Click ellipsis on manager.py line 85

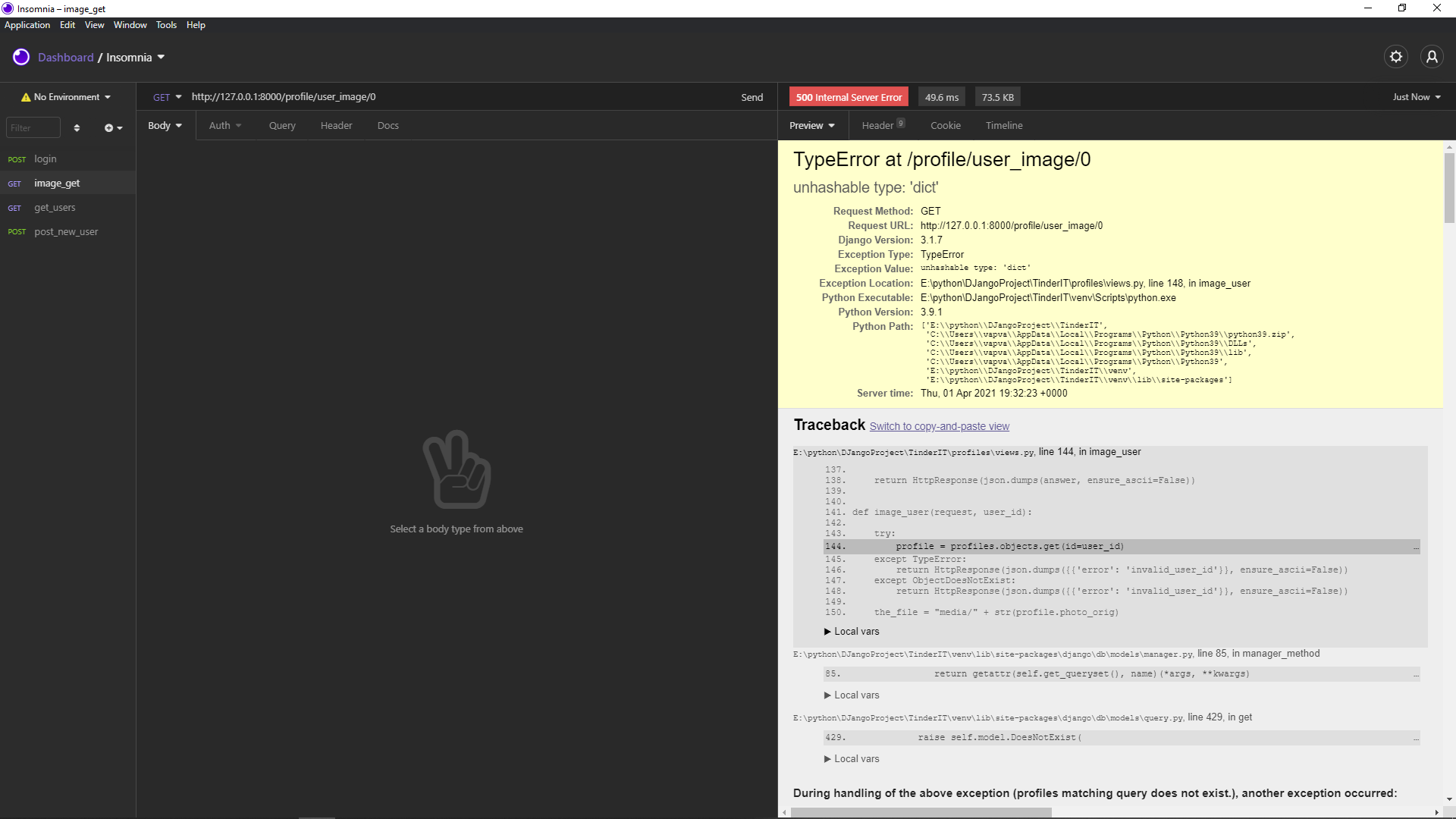coord(1415,674)
